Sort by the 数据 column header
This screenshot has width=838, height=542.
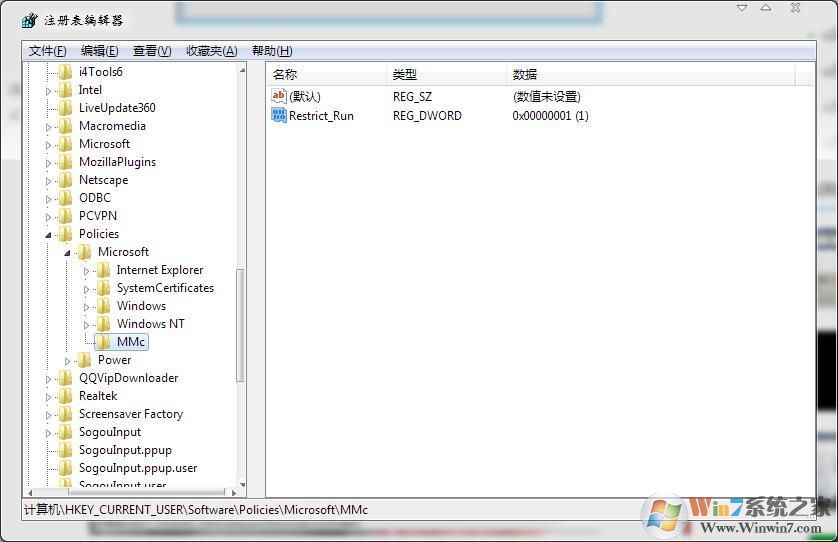[650, 74]
